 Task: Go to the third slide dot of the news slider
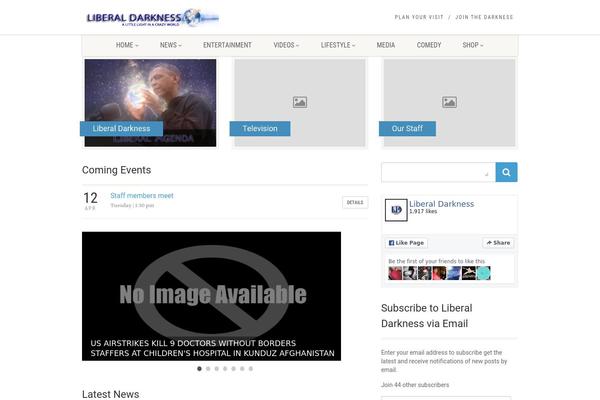tap(217, 369)
